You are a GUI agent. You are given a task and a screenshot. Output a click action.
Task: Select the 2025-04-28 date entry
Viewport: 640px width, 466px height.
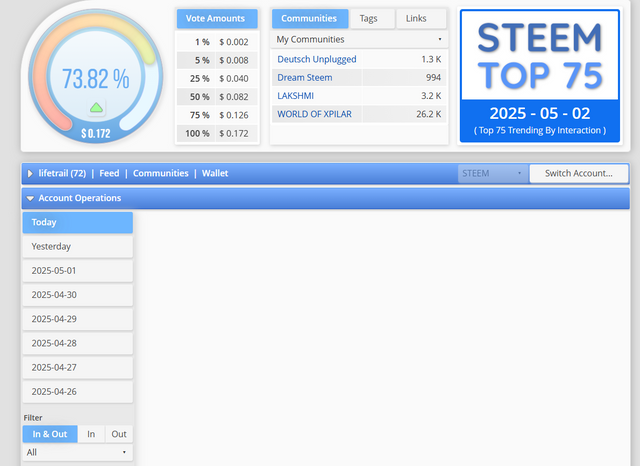(78, 343)
